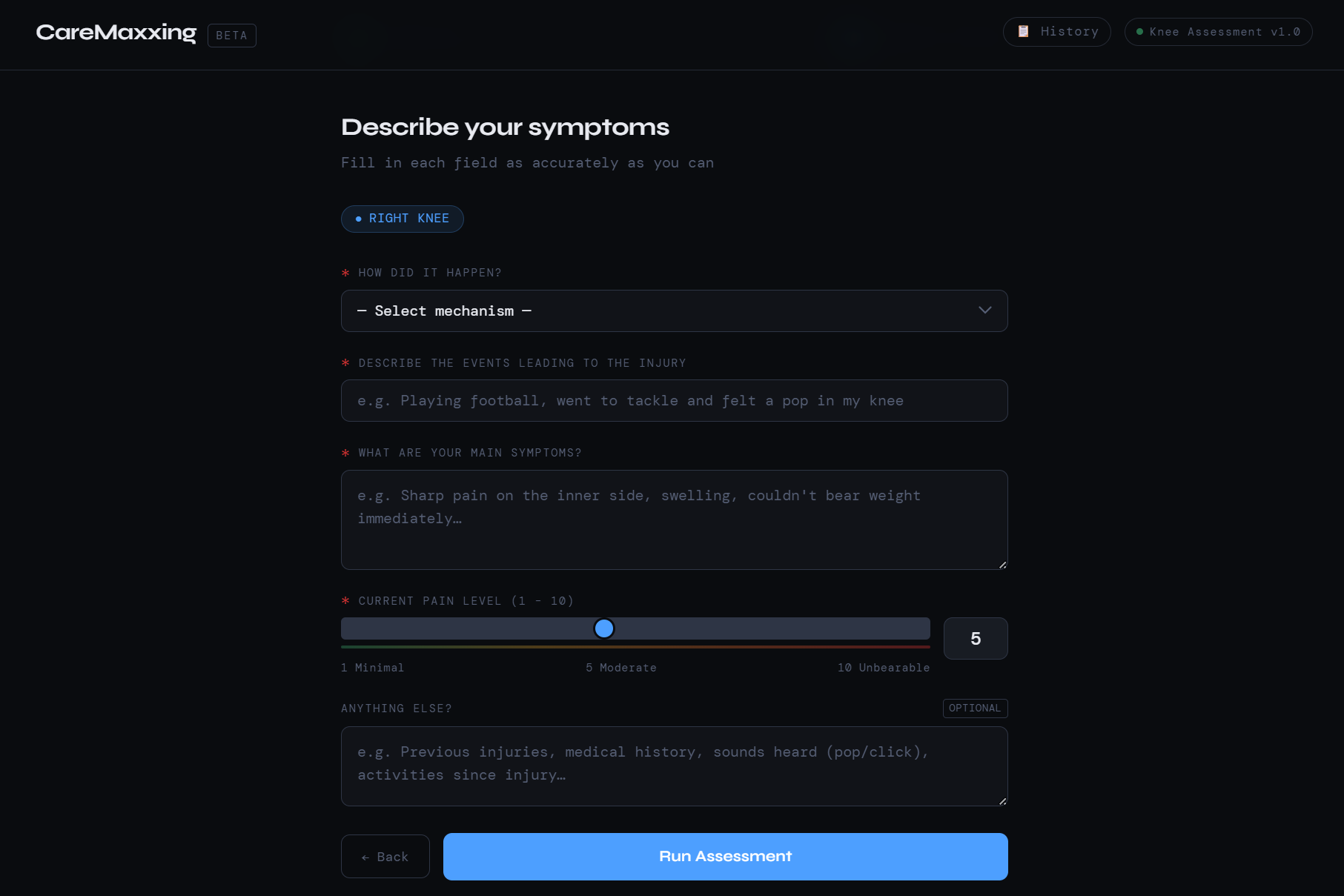
Task: Click the pain level number box showing 5
Action: [x=976, y=638]
